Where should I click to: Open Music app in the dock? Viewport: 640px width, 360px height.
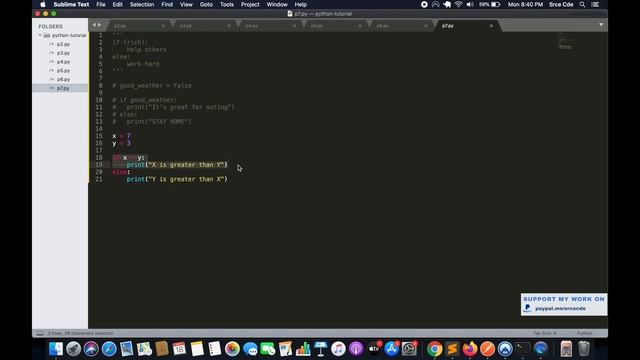tap(338, 349)
